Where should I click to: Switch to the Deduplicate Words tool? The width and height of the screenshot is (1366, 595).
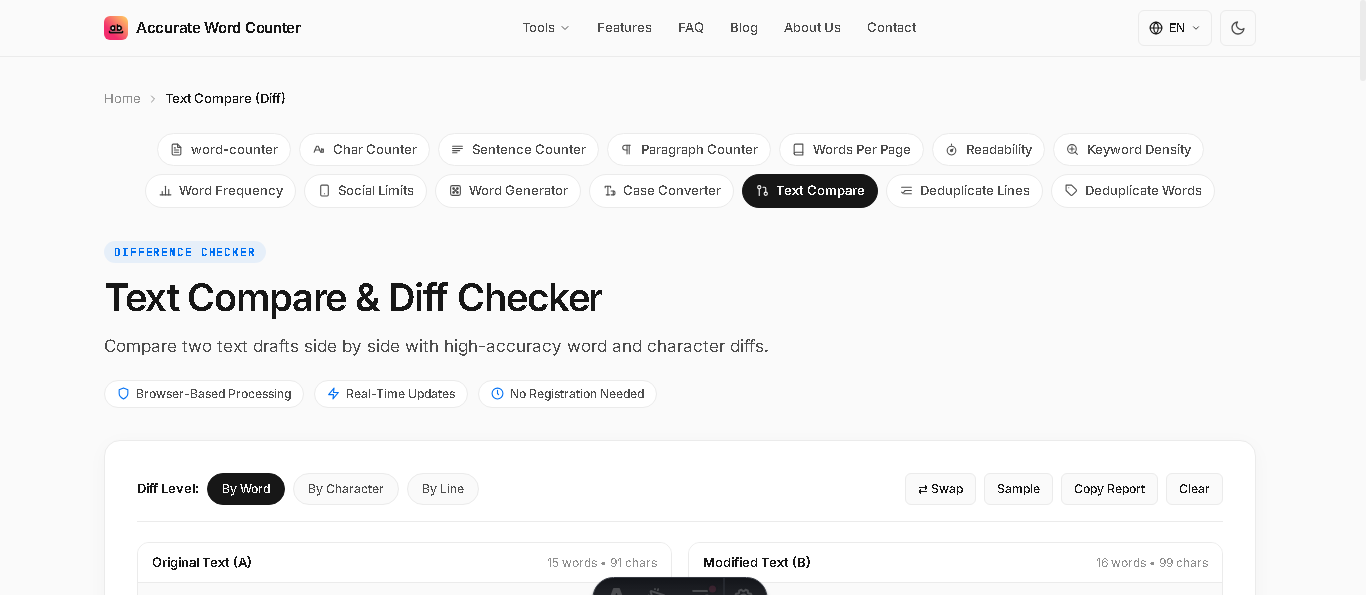click(1133, 191)
